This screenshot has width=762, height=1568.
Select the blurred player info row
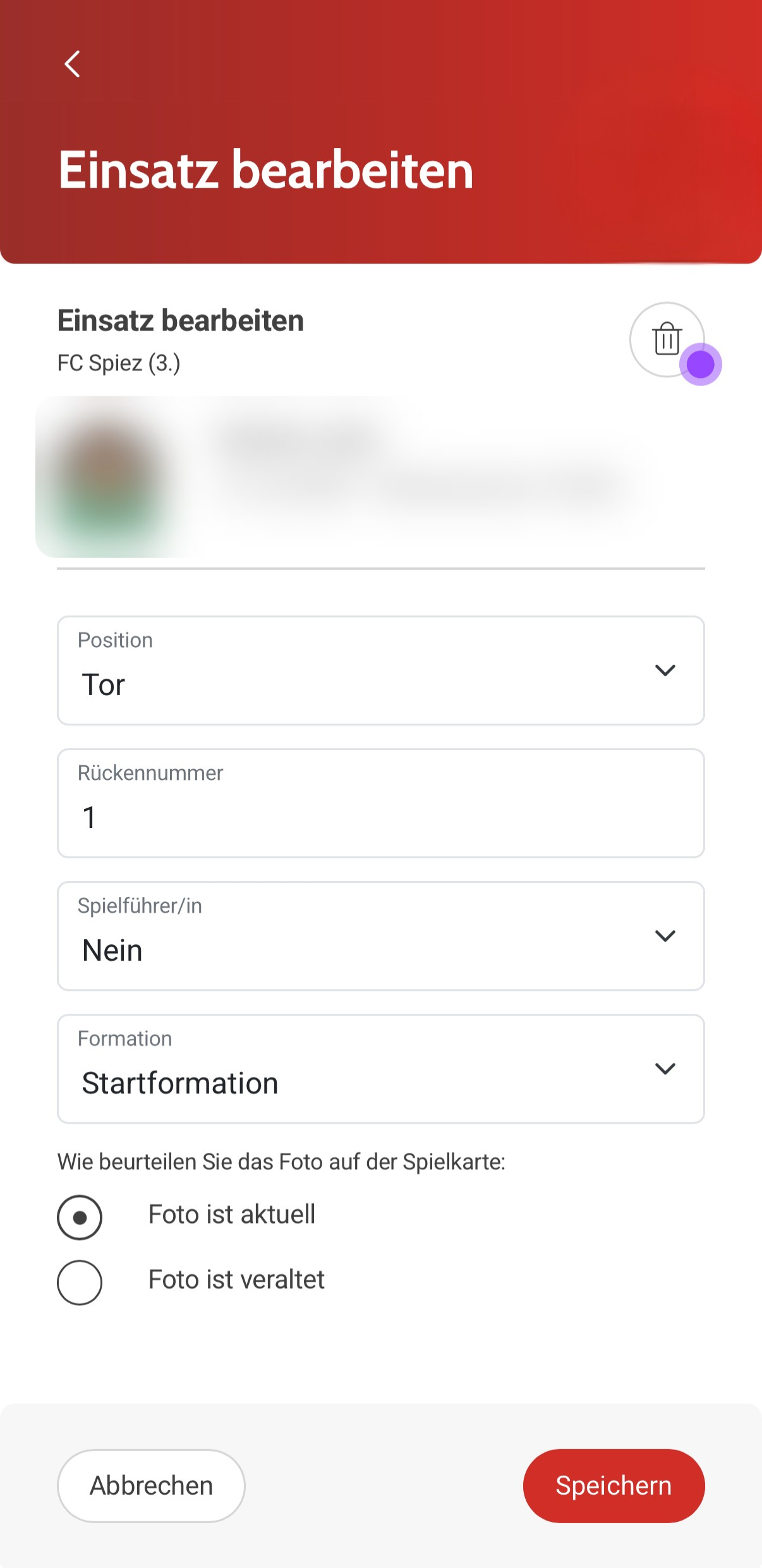pyautogui.click(x=380, y=475)
